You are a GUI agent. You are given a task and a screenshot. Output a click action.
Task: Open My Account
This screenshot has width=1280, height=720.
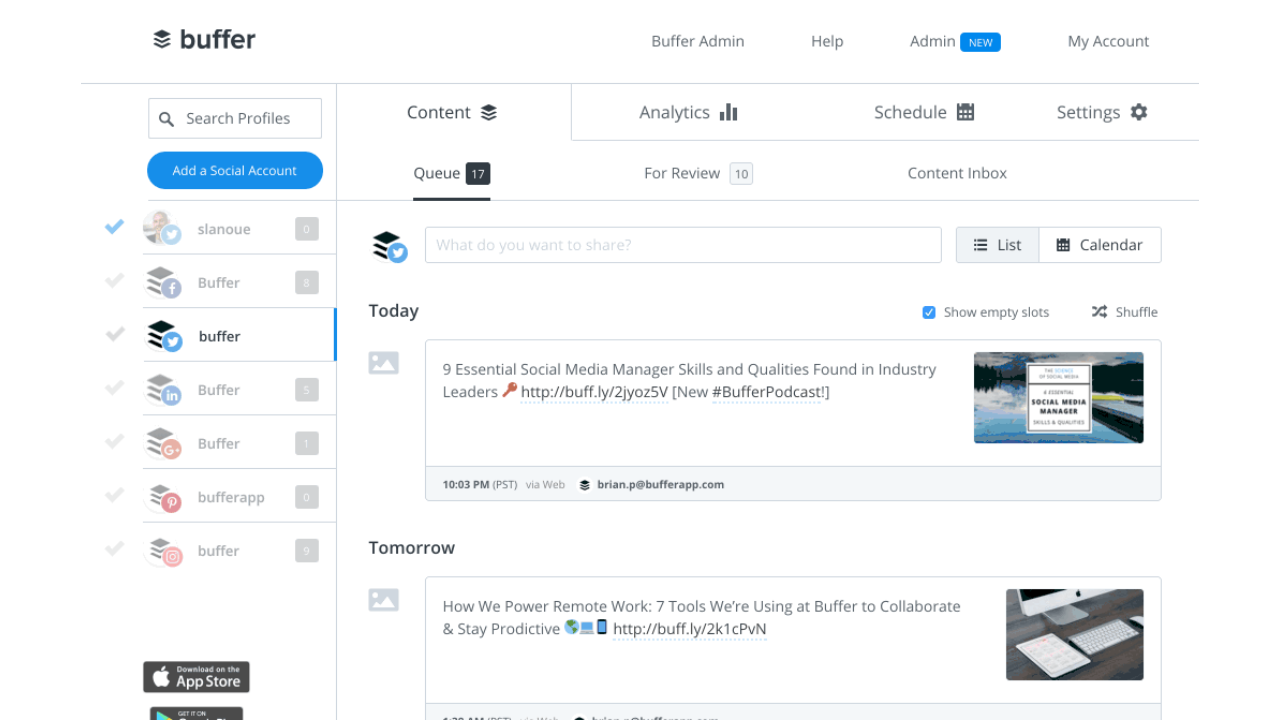(x=1108, y=41)
